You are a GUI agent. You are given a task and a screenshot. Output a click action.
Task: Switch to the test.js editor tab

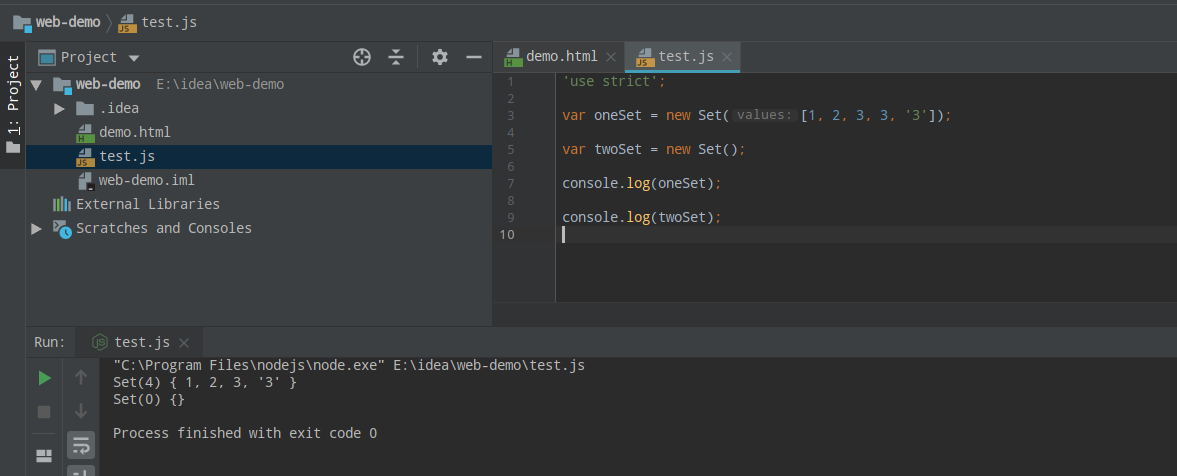[x=686, y=56]
